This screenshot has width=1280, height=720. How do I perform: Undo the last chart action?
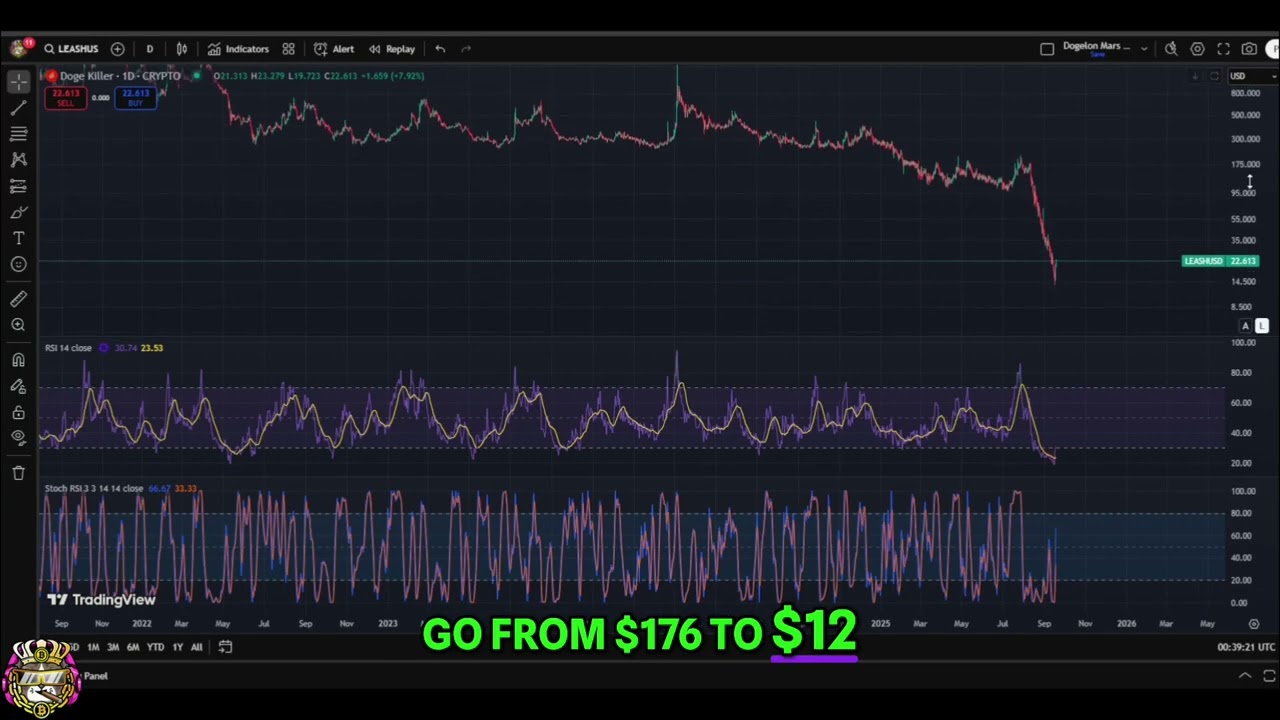pyautogui.click(x=440, y=49)
